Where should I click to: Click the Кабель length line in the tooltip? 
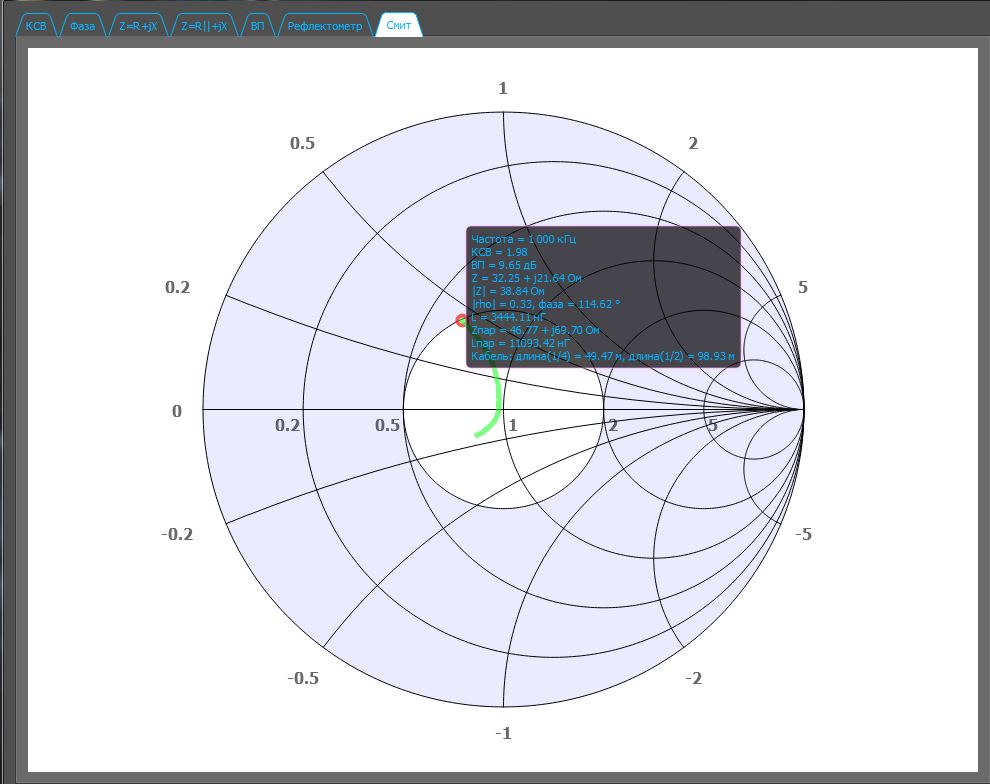(x=602, y=356)
